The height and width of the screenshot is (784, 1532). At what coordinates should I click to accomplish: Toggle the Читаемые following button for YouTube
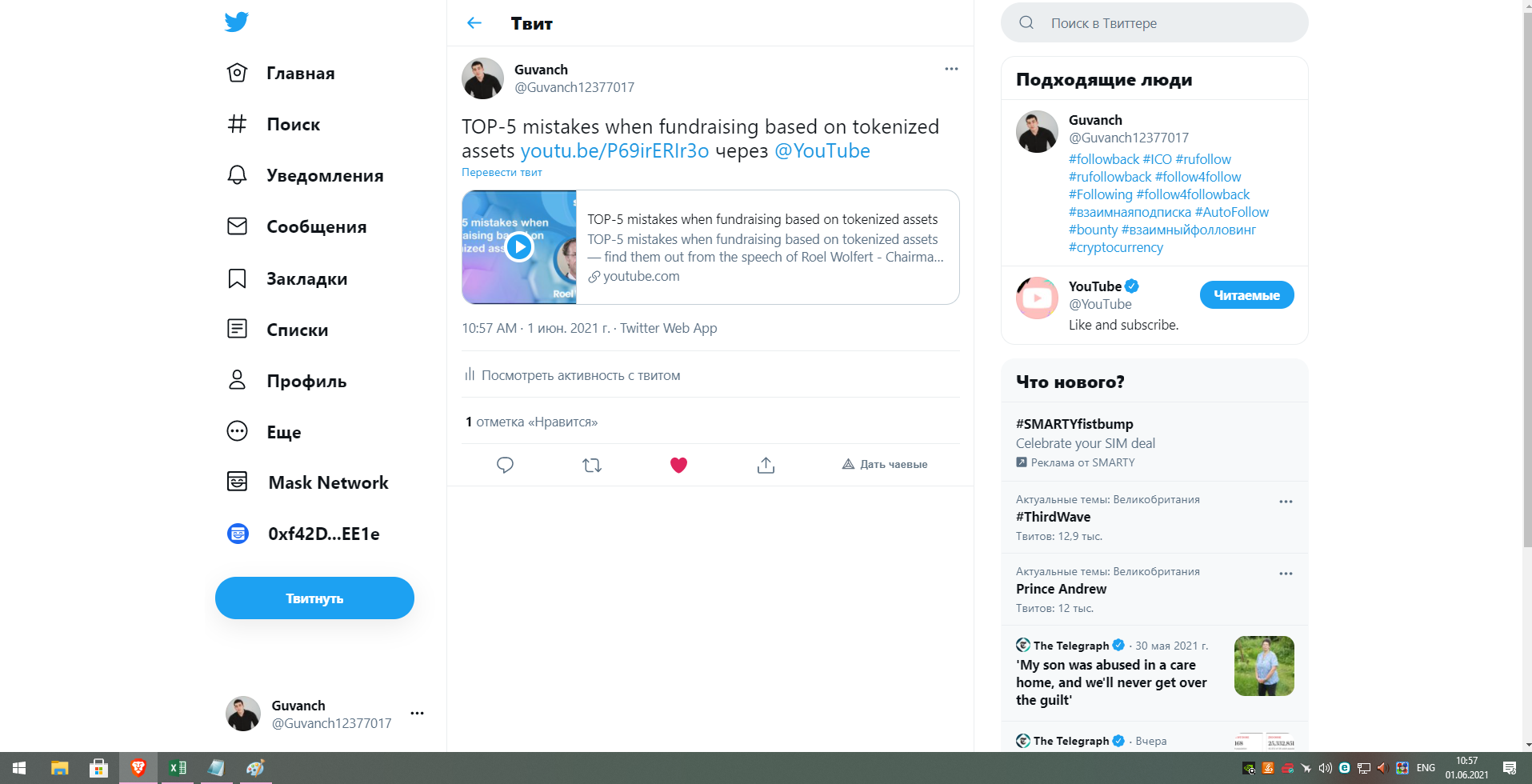[x=1246, y=295]
